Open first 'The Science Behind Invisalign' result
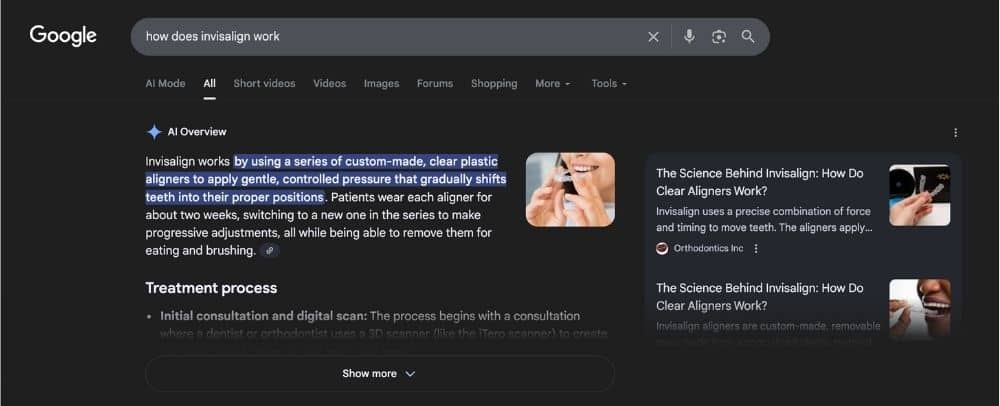This screenshot has height=406, width=1000. (760, 182)
